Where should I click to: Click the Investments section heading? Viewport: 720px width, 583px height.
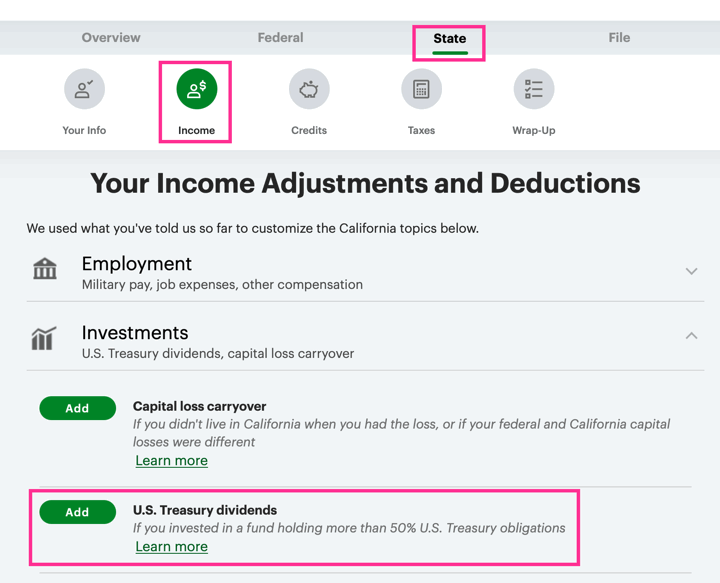(x=135, y=333)
